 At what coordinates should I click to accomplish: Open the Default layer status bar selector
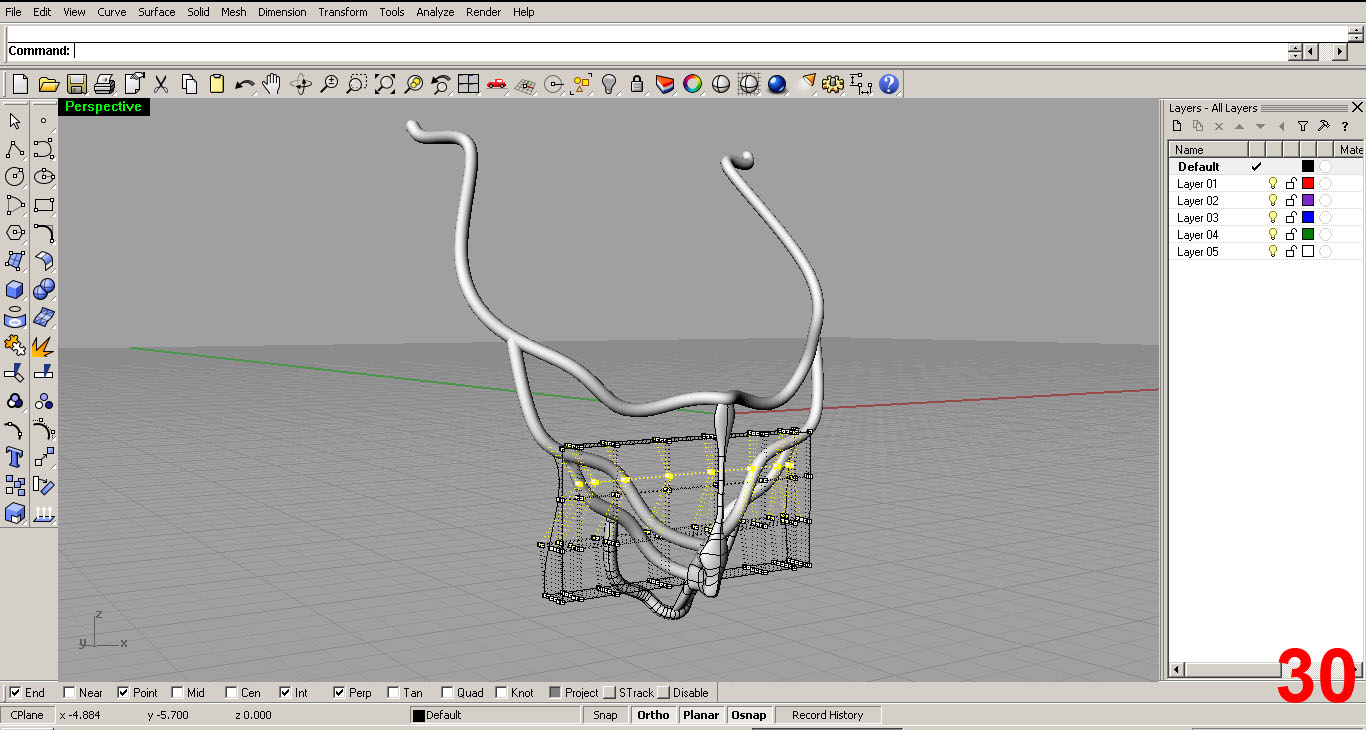click(x=495, y=715)
